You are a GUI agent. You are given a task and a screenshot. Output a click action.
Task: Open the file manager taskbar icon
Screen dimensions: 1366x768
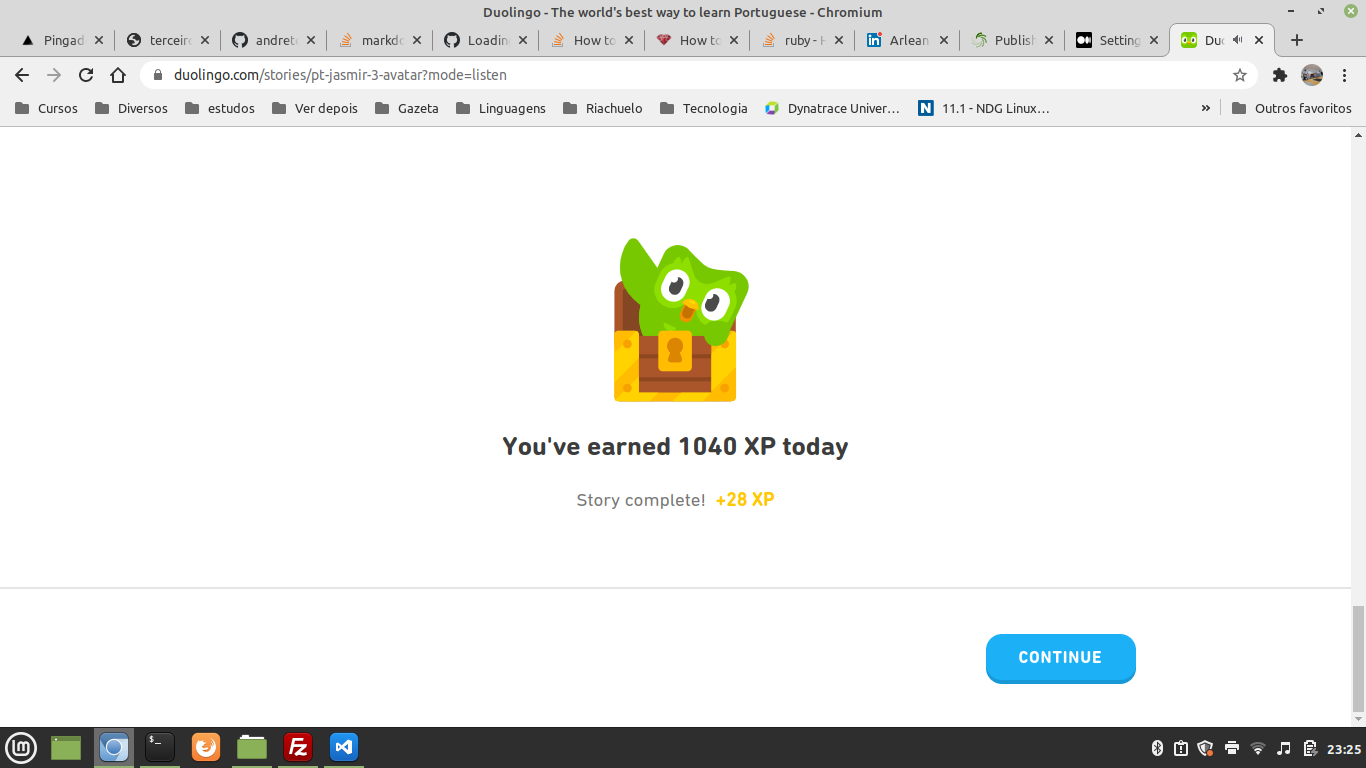(252, 747)
